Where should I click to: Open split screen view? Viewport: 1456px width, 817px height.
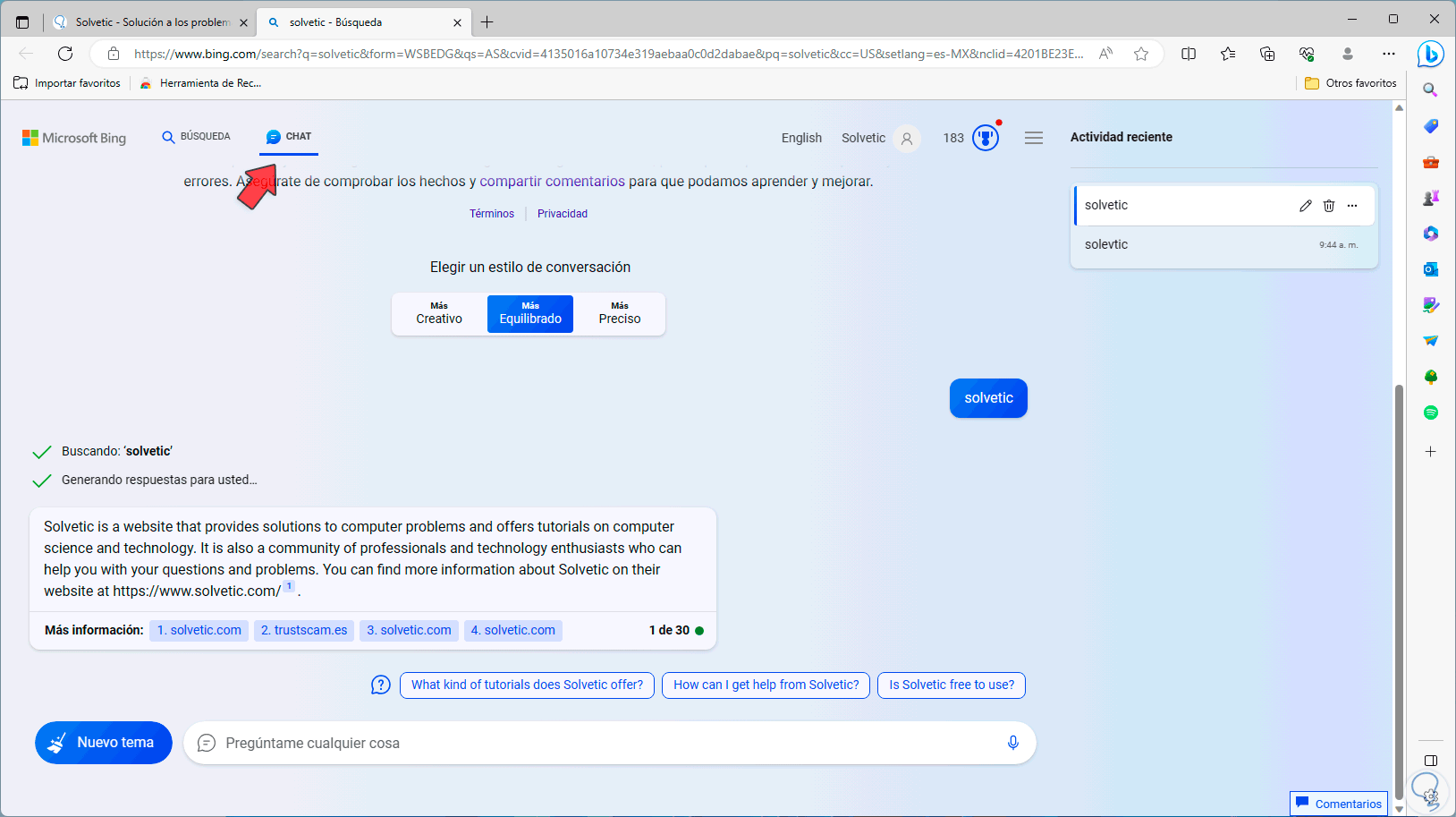pos(1189,54)
